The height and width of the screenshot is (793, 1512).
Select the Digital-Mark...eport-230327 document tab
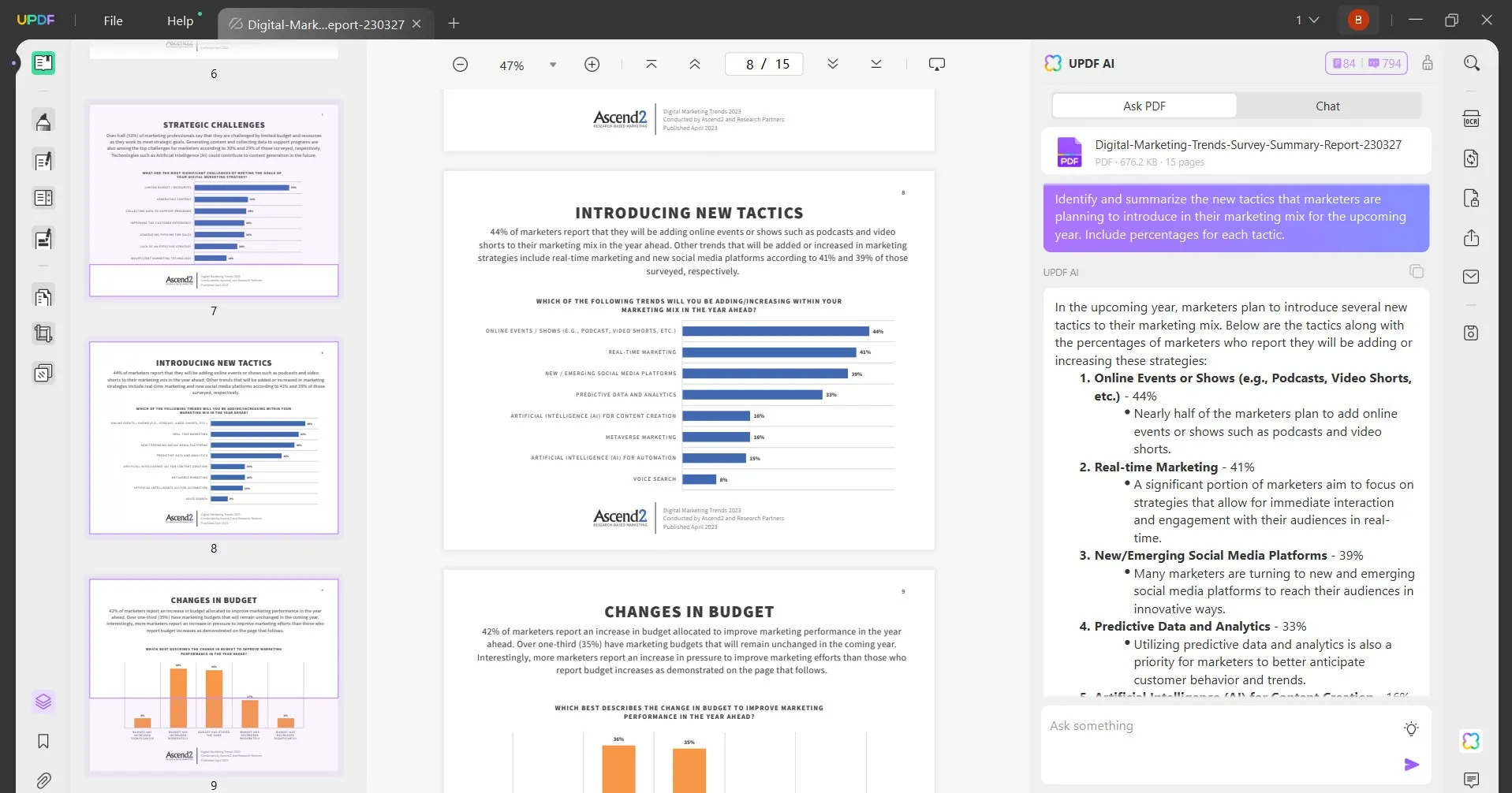[x=326, y=24]
